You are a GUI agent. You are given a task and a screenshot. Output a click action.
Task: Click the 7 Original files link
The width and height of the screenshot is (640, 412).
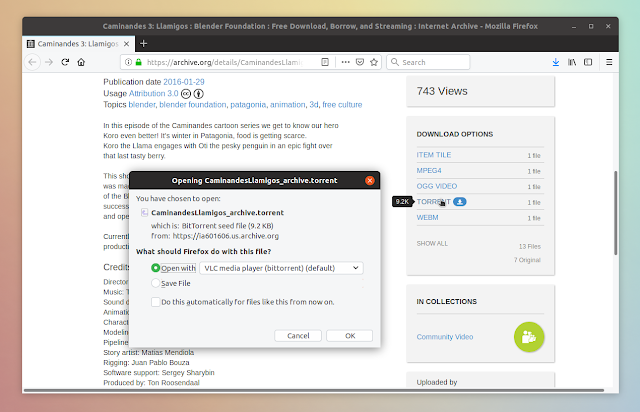click(527, 260)
